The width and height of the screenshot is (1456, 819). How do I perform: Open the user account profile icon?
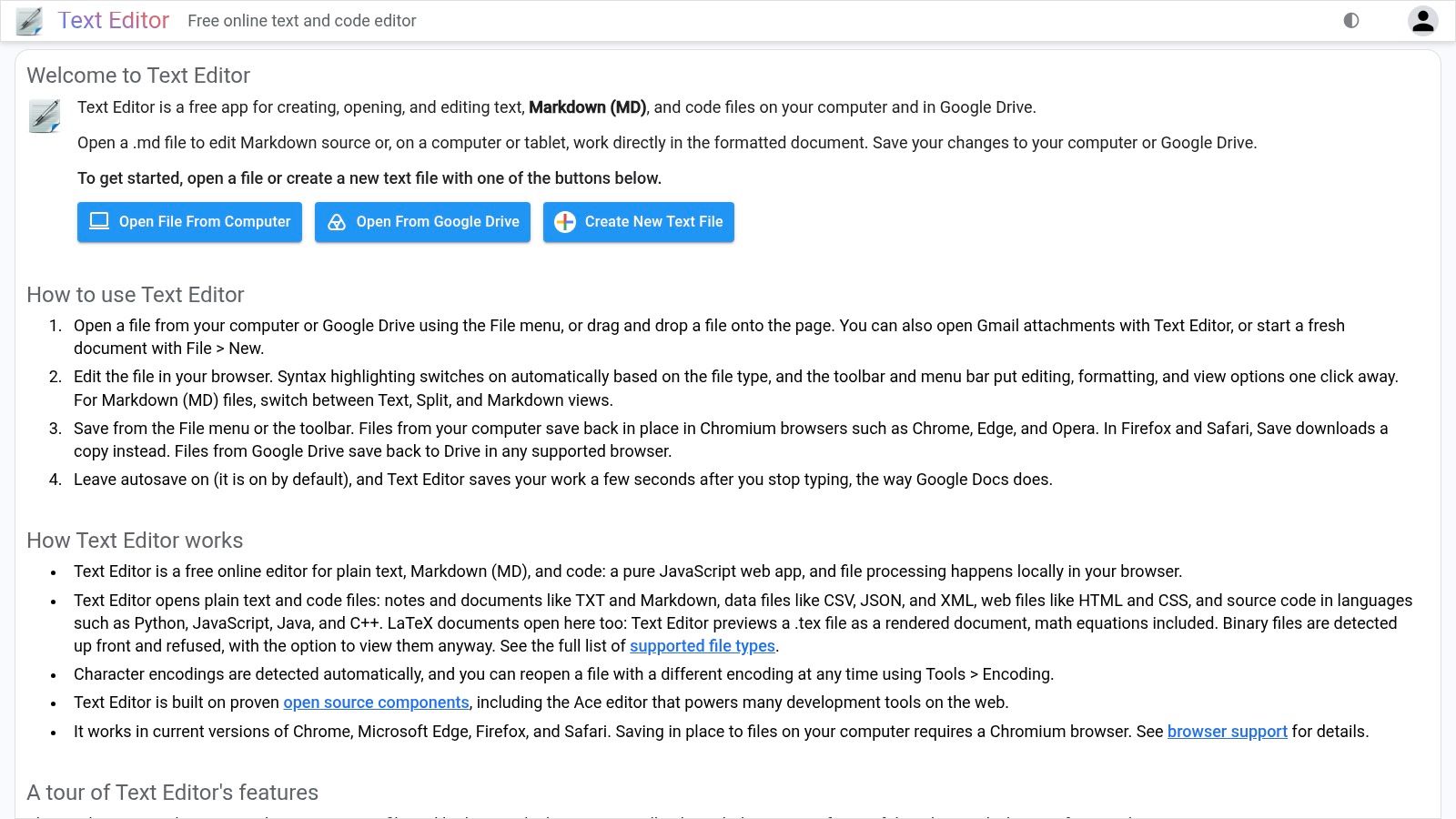click(x=1423, y=20)
